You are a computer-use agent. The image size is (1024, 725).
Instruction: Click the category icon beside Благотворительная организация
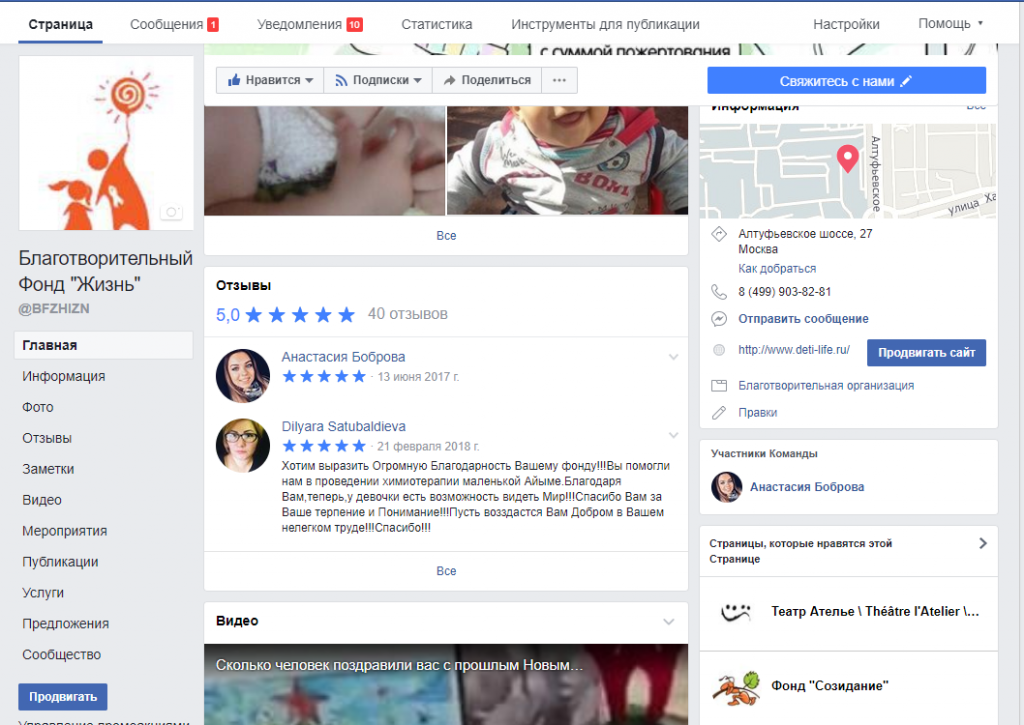coord(719,385)
